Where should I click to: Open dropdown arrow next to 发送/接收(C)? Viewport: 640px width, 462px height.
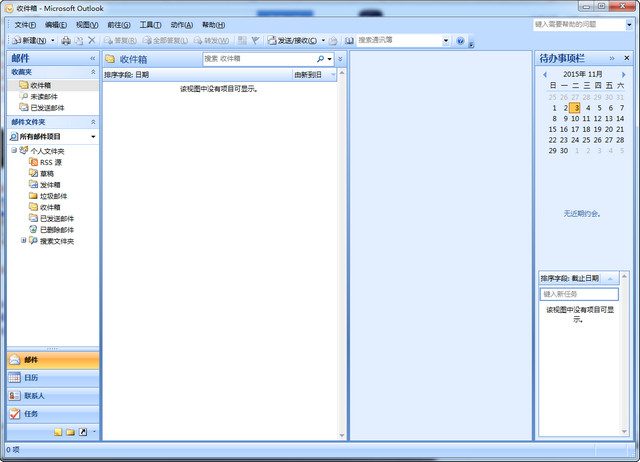coord(323,40)
